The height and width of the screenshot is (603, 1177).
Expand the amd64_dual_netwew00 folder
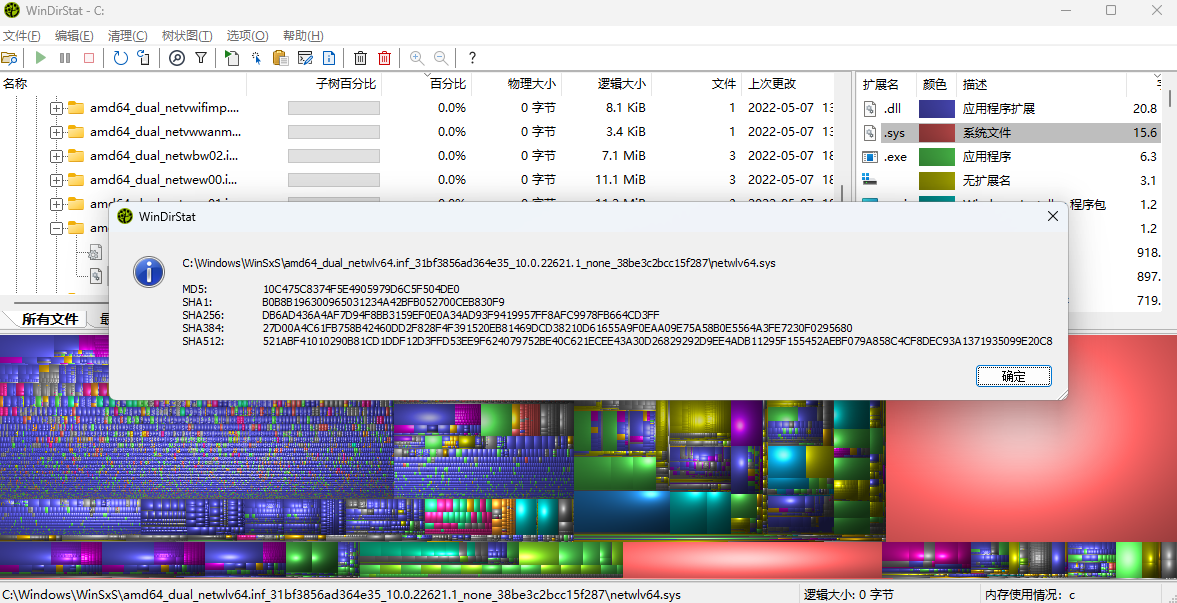click(57, 180)
